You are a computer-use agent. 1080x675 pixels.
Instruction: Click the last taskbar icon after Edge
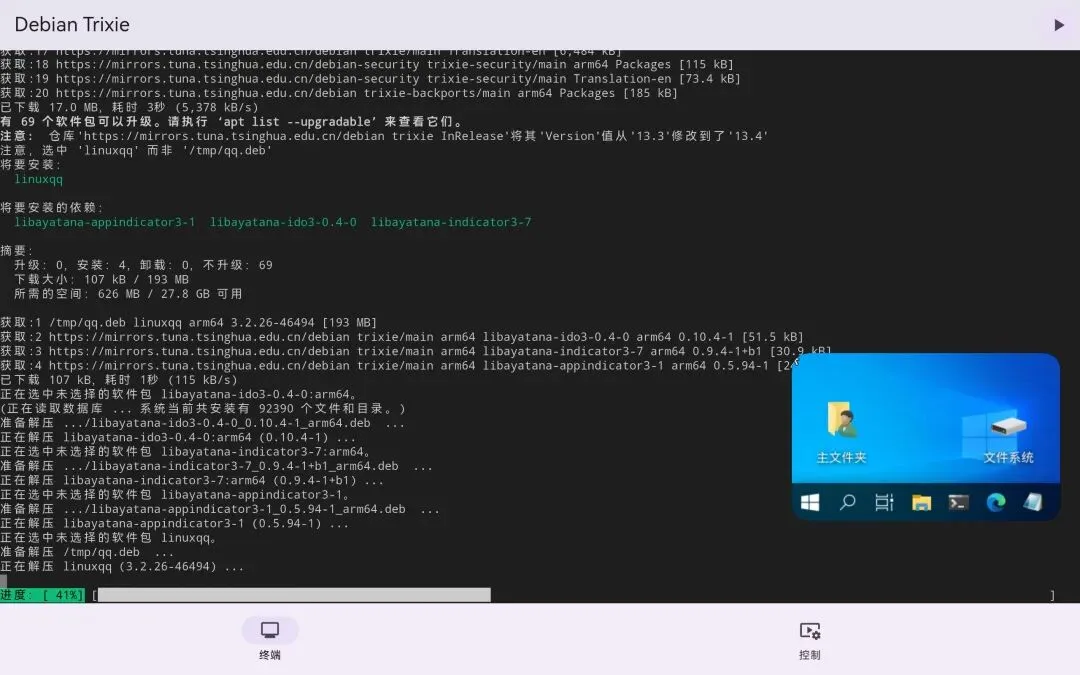coord(1032,502)
